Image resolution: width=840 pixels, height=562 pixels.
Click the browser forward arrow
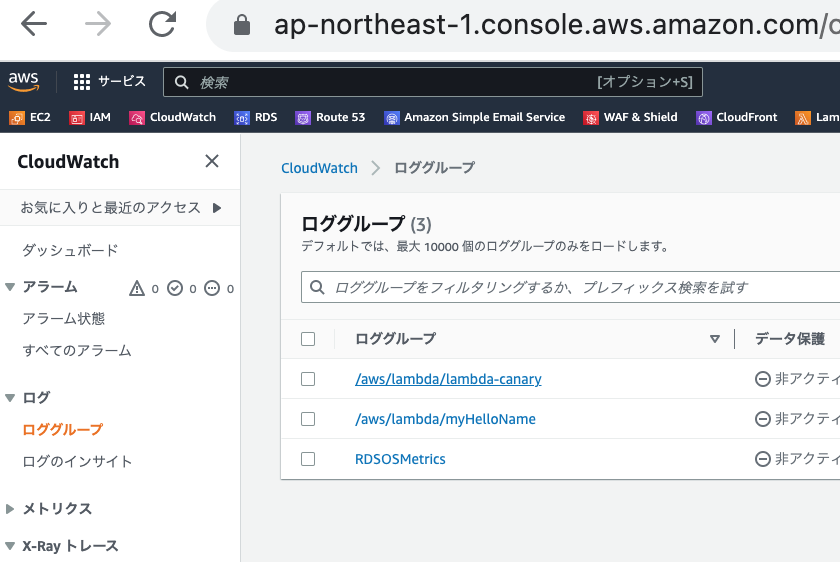(x=98, y=24)
